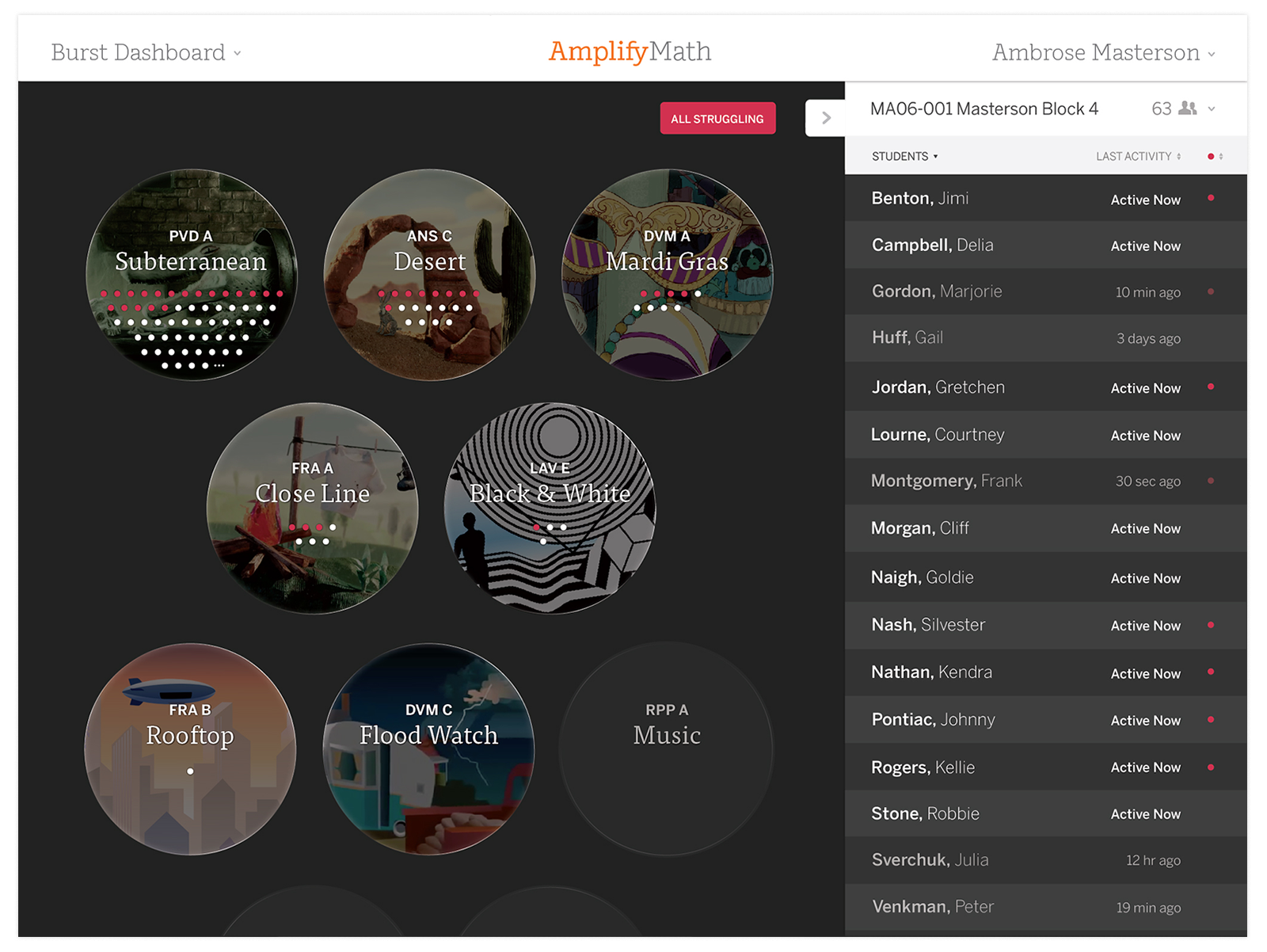Click the 63 student count
This screenshot has width=1267, height=952.
1161,109
